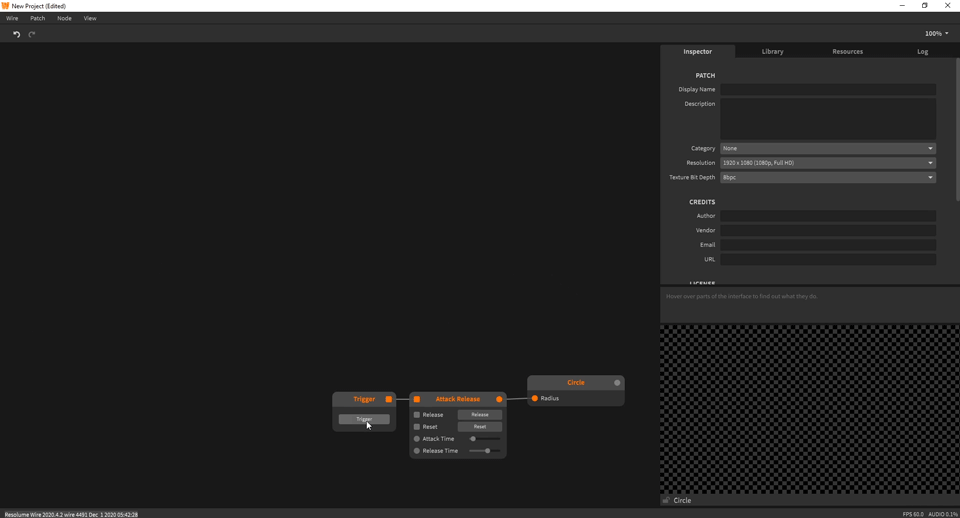
Task: Switch to the Library tab
Action: click(x=772, y=51)
